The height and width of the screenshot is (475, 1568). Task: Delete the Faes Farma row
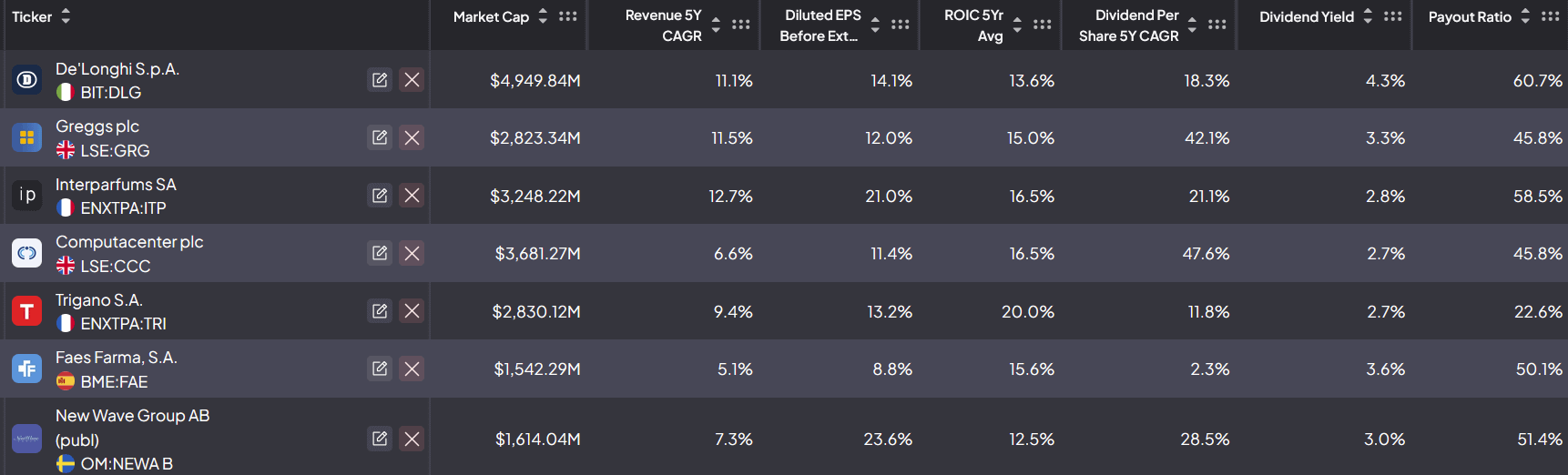[412, 369]
